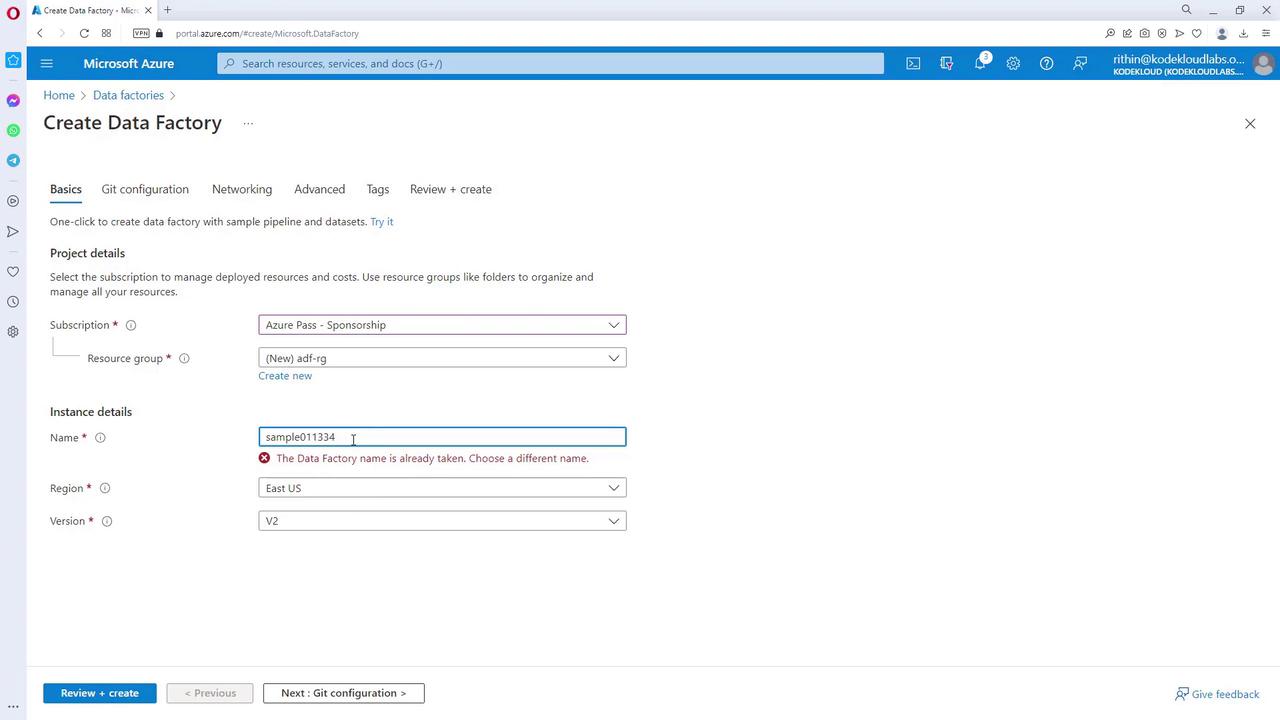Show Azure notifications bell
The width and height of the screenshot is (1280, 720).
click(980, 63)
